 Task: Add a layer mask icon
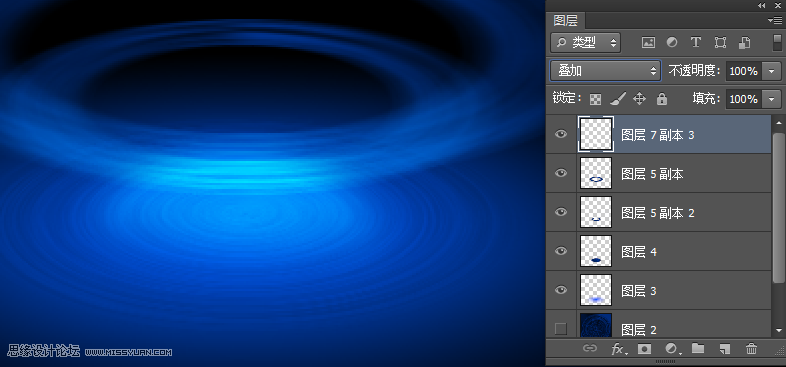644,348
